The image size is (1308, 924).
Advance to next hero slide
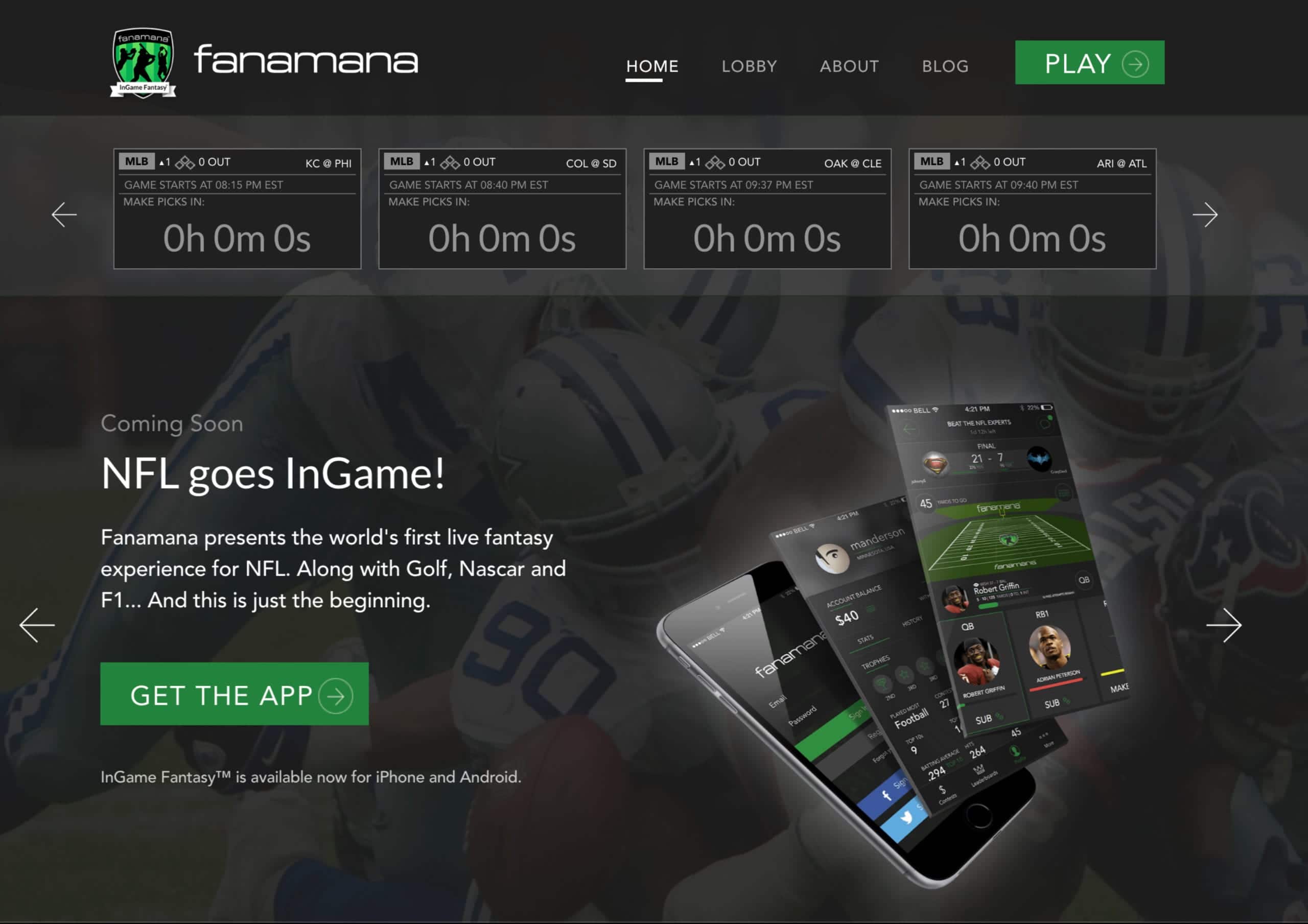[x=1224, y=625]
